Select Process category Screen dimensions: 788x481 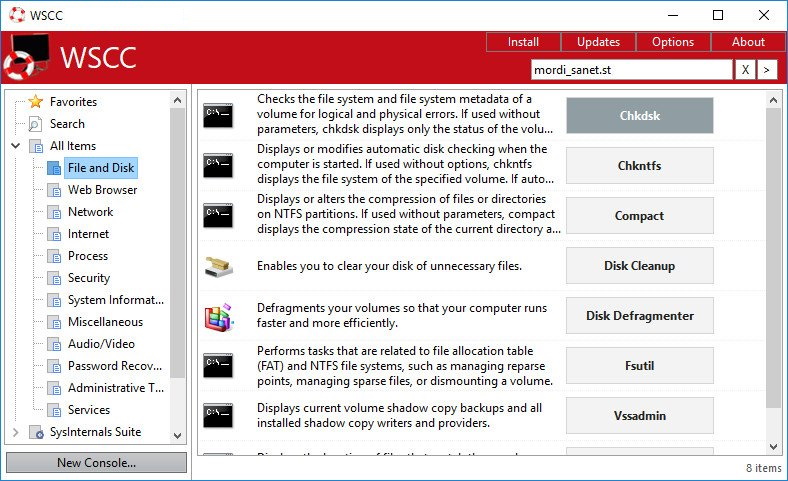(88, 256)
